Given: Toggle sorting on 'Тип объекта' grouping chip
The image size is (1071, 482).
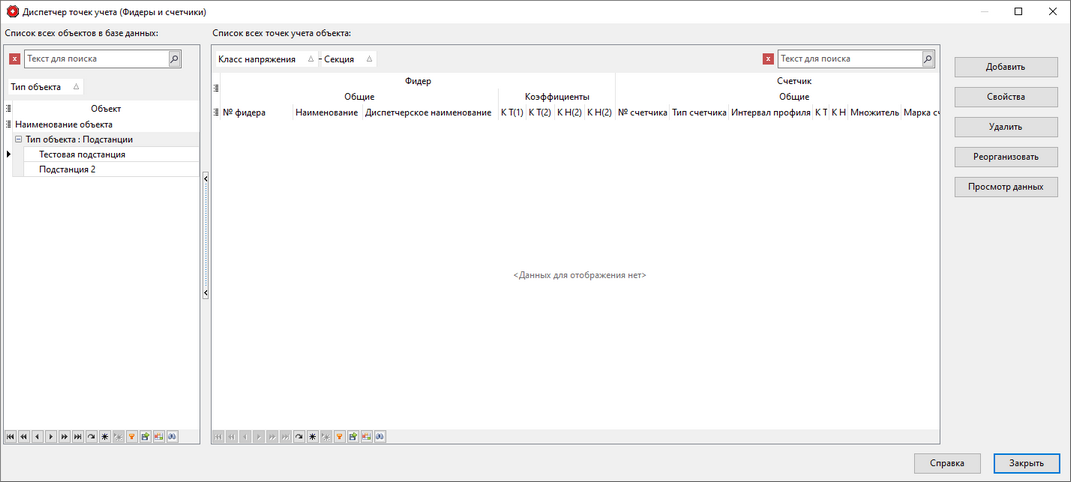Looking at the screenshot, I should [45, 87].
